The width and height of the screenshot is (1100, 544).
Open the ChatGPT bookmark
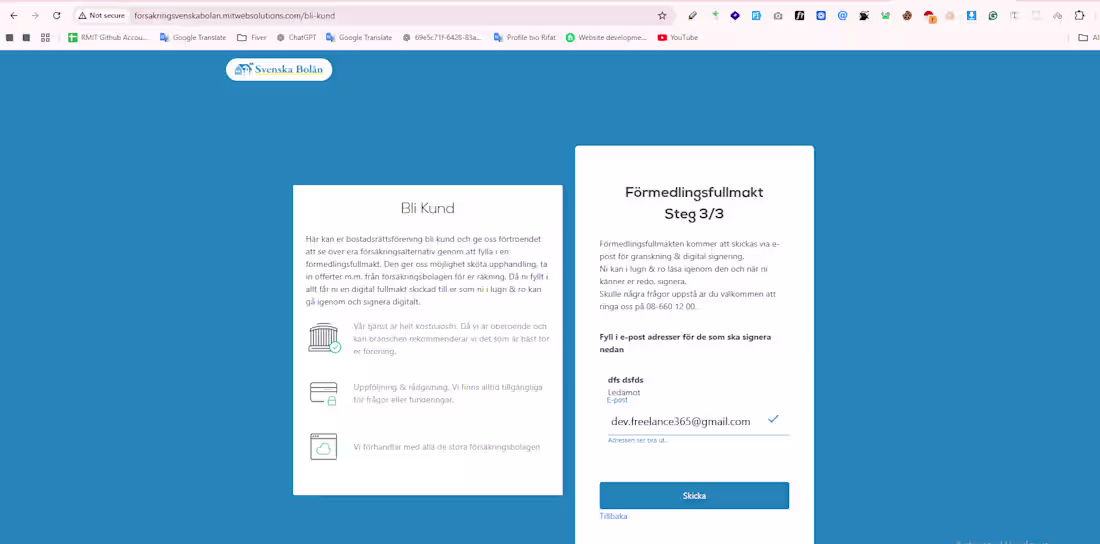click(297, 37)
